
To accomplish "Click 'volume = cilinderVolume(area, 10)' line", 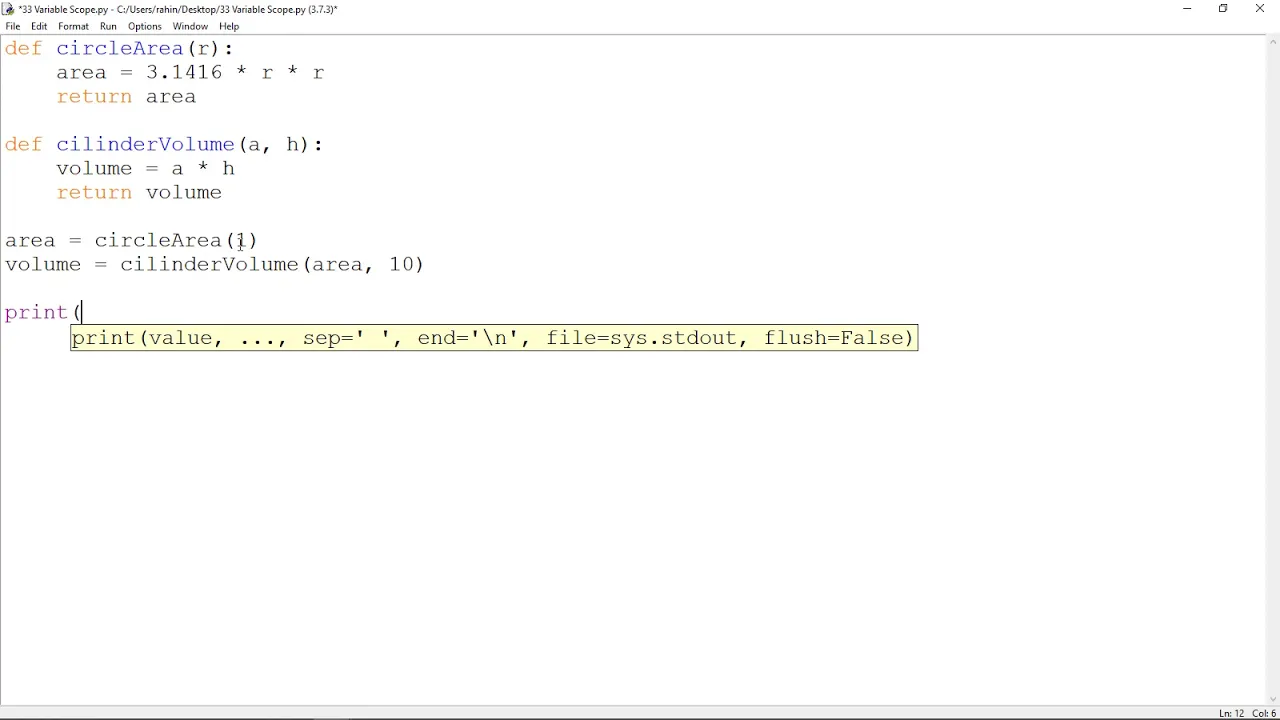I will pos(214,264).
